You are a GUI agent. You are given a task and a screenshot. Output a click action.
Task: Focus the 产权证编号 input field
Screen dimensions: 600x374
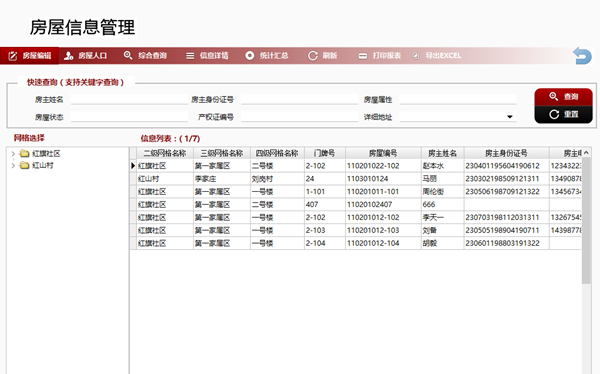(x=299, y=117)
